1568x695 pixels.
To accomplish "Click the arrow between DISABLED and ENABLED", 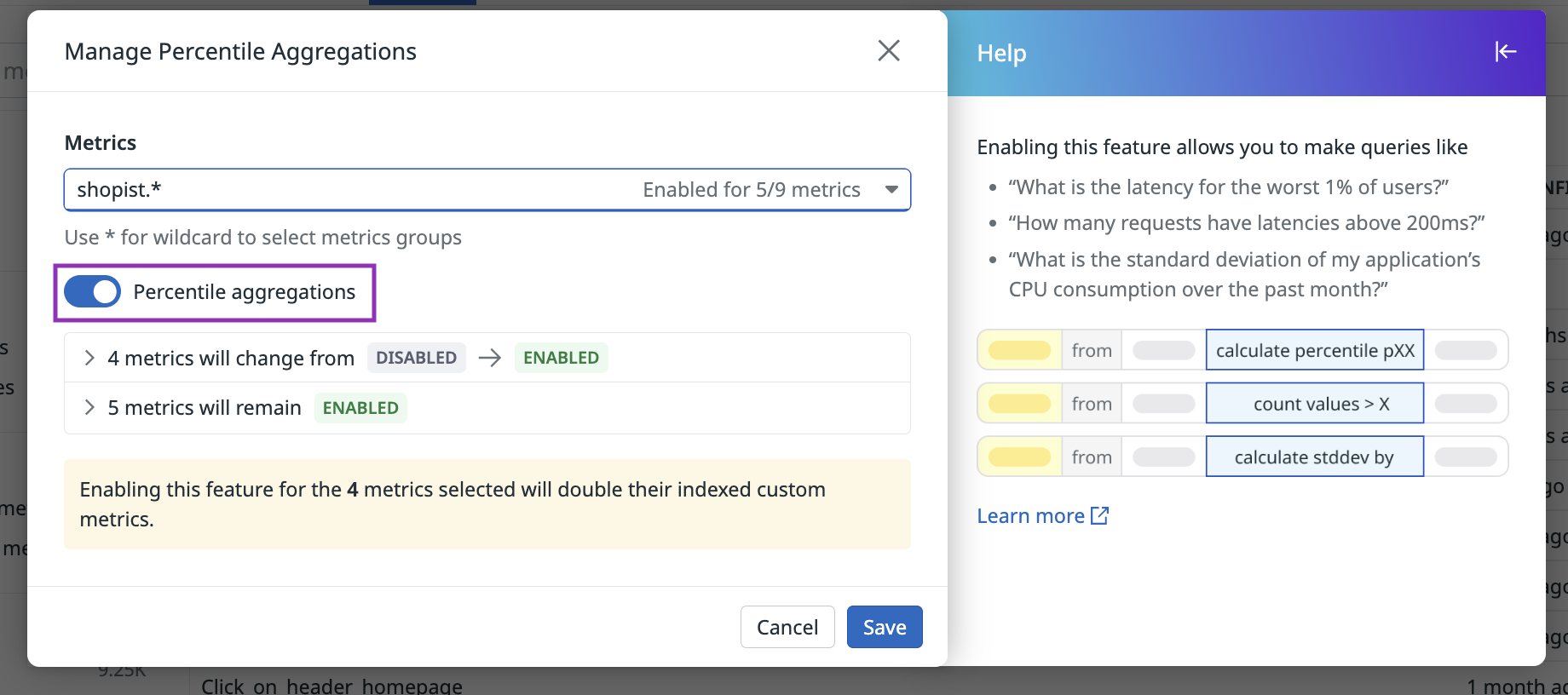I will coord(489,358).
